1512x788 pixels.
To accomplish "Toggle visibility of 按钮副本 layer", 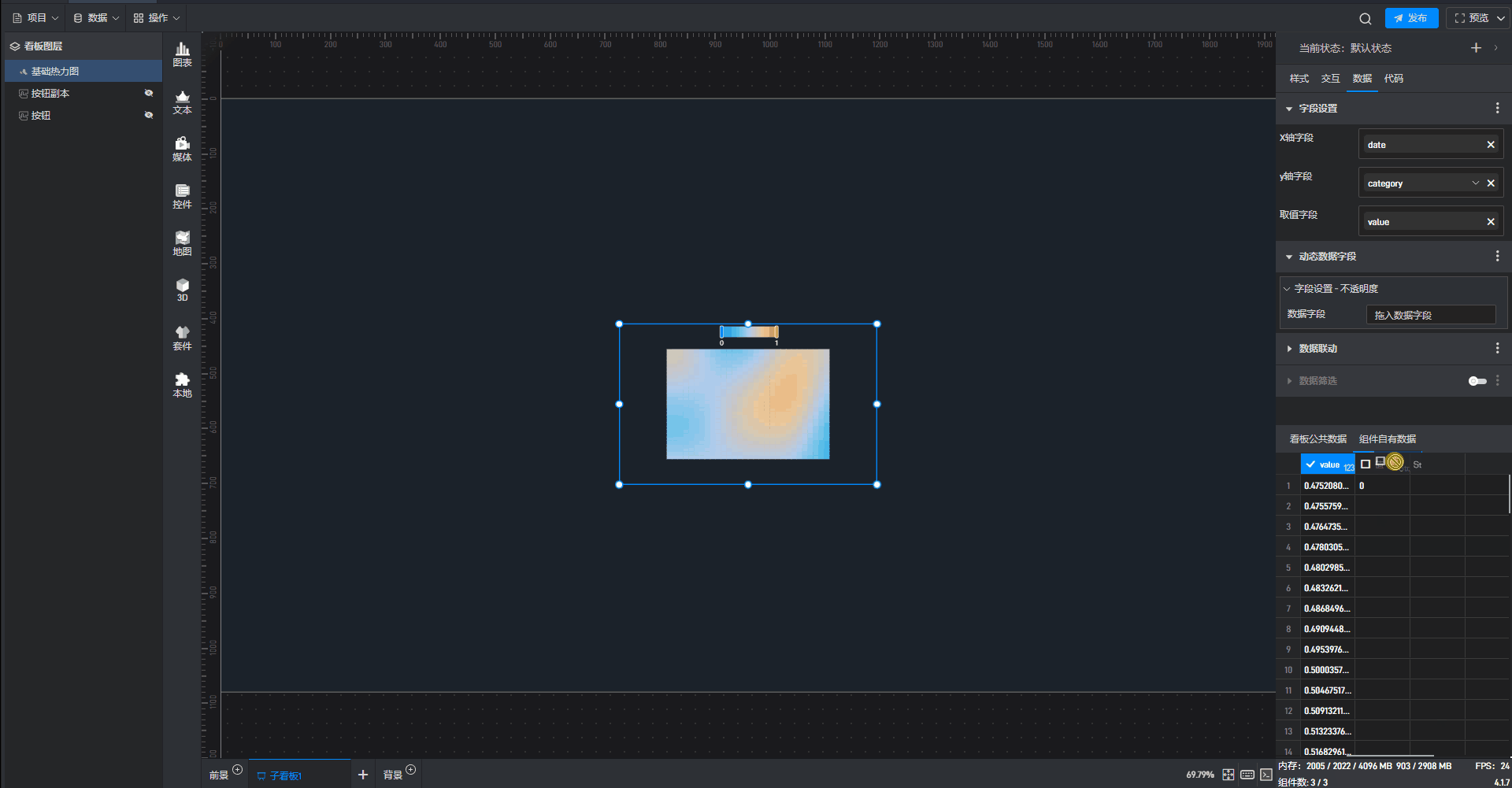I will 148,93.
